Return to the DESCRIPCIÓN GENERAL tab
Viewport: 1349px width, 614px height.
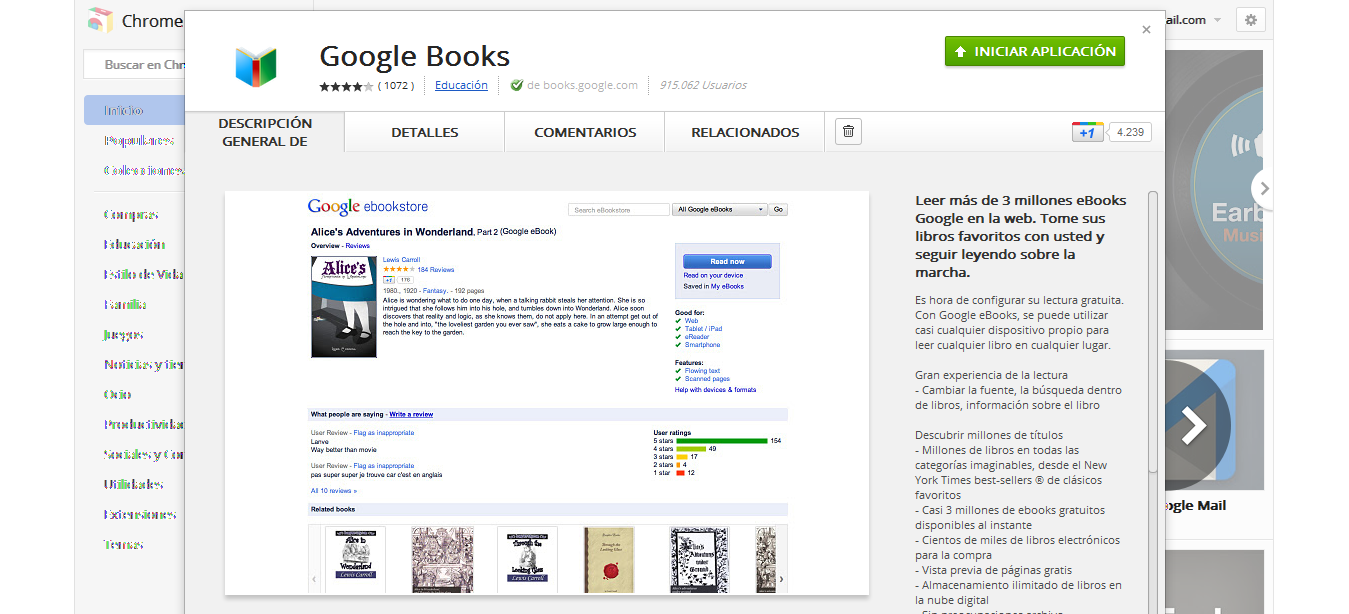[262, 131]
